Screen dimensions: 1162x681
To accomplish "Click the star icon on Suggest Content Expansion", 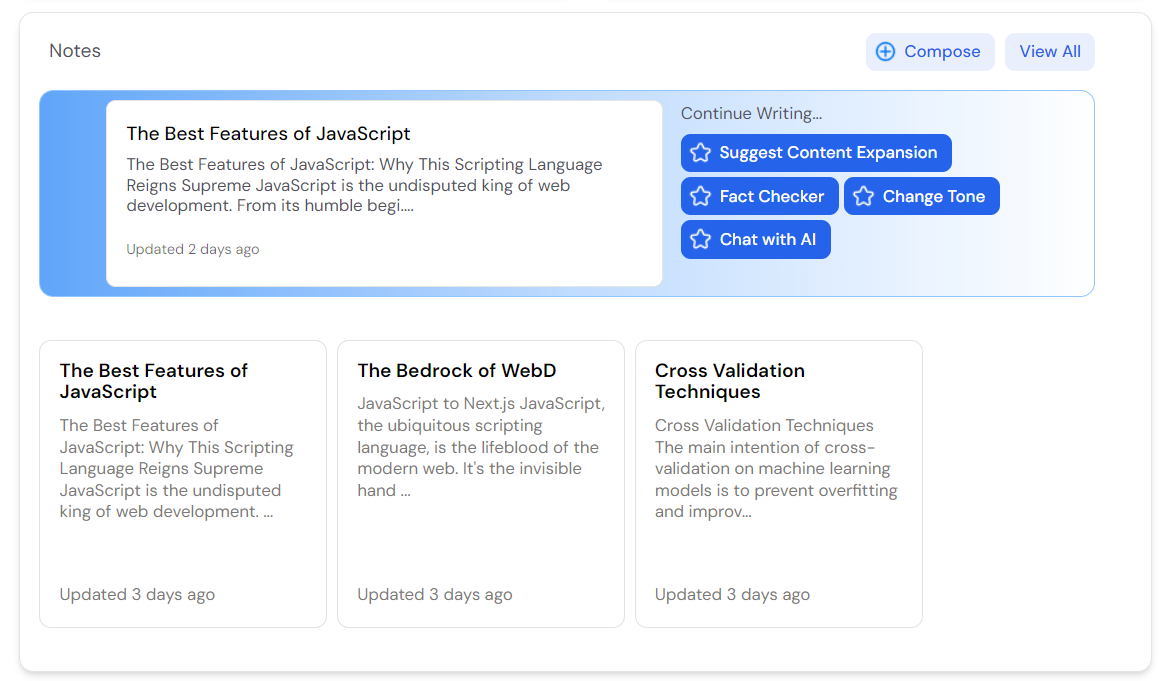I will [x=701, y=153].
